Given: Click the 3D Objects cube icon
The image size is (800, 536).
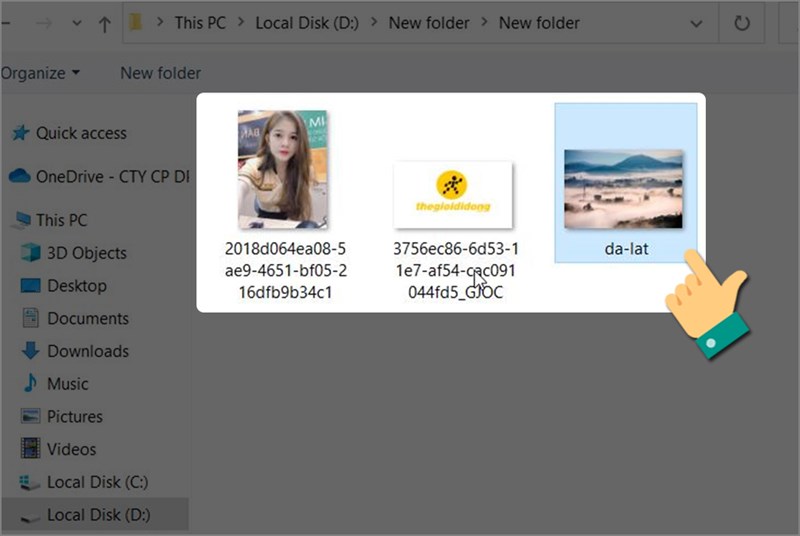Looking at the screenshot, I should (31, 252).
